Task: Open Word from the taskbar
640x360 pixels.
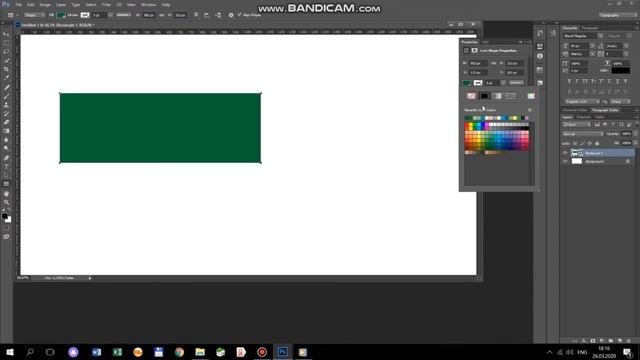Action: click(x=96, y=352)
